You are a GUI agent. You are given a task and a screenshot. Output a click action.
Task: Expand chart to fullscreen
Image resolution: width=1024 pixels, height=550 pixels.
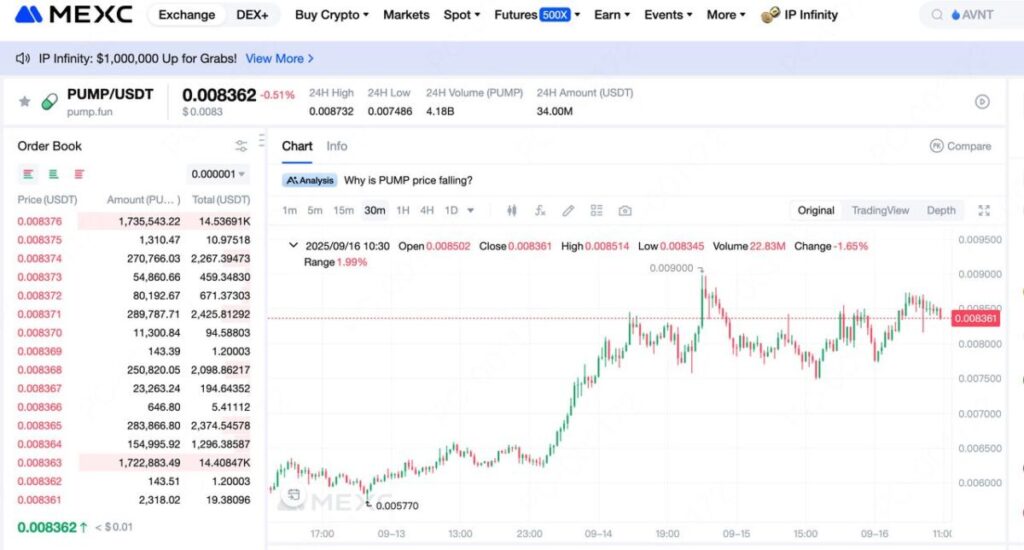984,210
